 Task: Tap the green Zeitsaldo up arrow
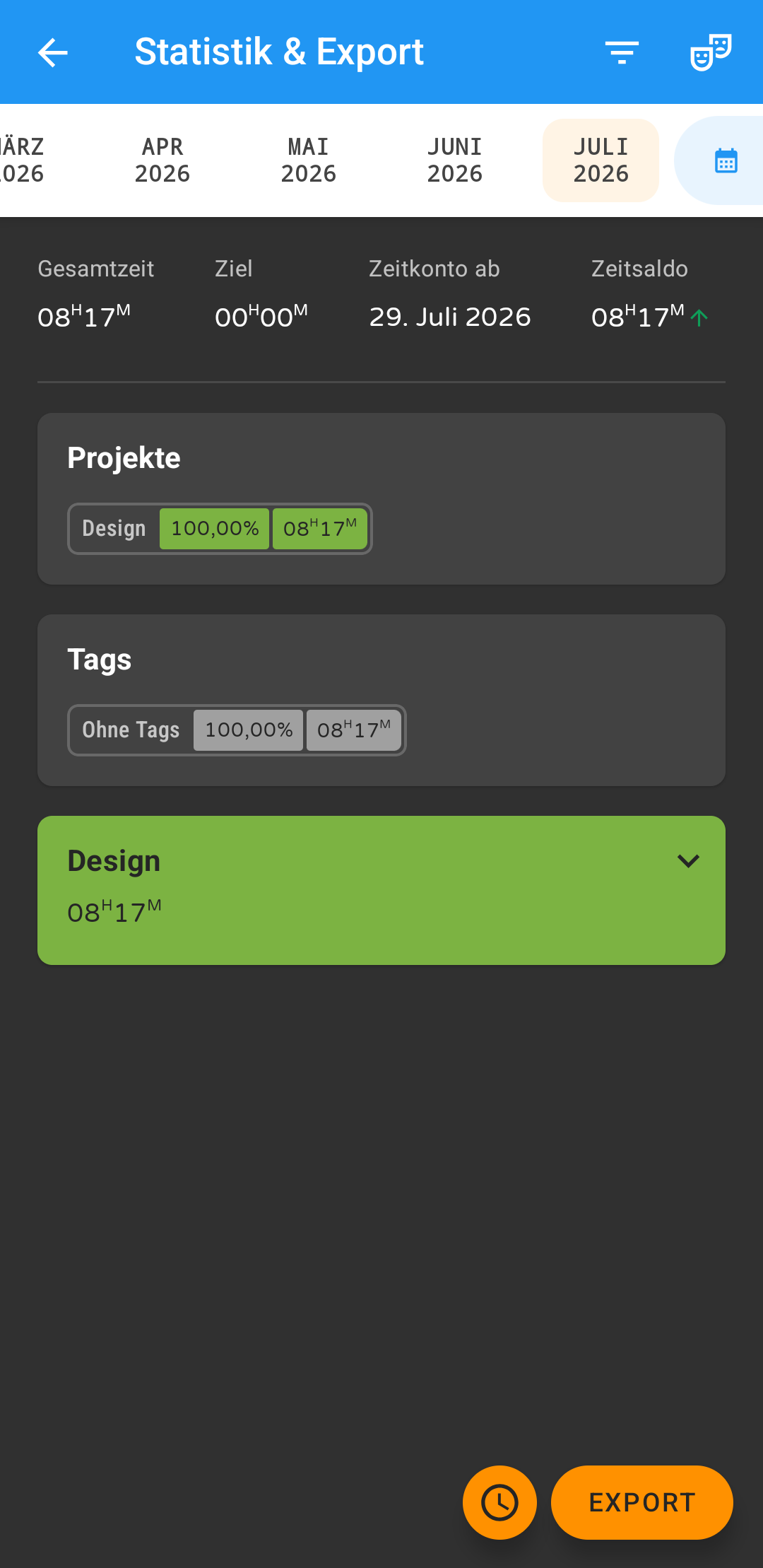[699, 317]
